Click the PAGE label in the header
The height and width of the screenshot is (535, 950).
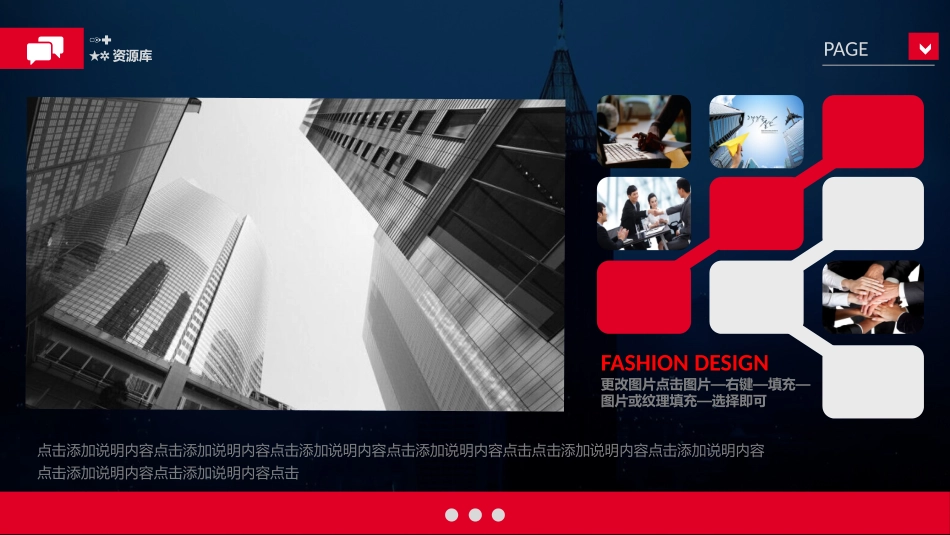[845, 49]
